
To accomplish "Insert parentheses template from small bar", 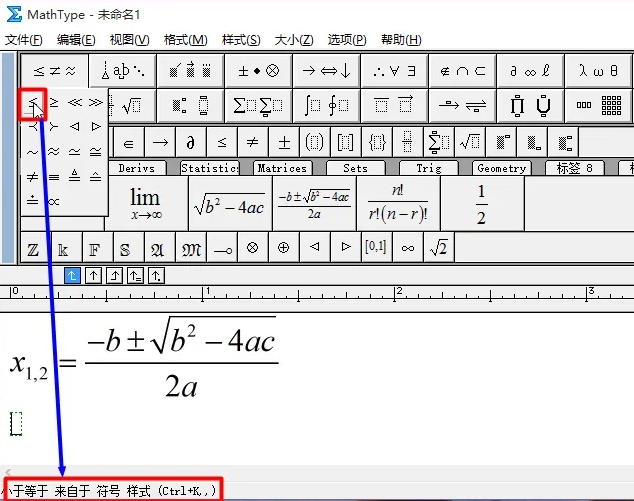I will click(315, 142).
